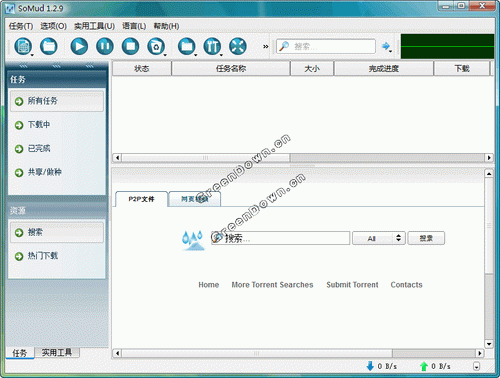Select 搜索 under the 资源 panel
Screen dimensions: 500x378
(x=57, y=232)
